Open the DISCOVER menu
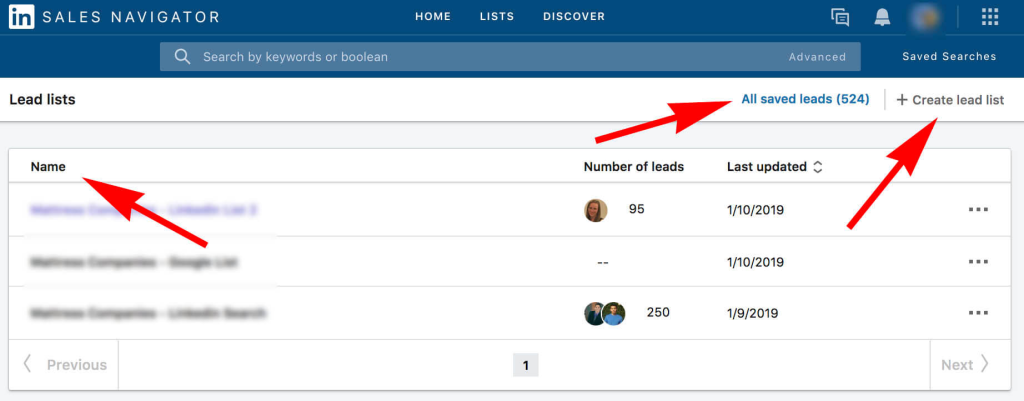 coord(574,17)
